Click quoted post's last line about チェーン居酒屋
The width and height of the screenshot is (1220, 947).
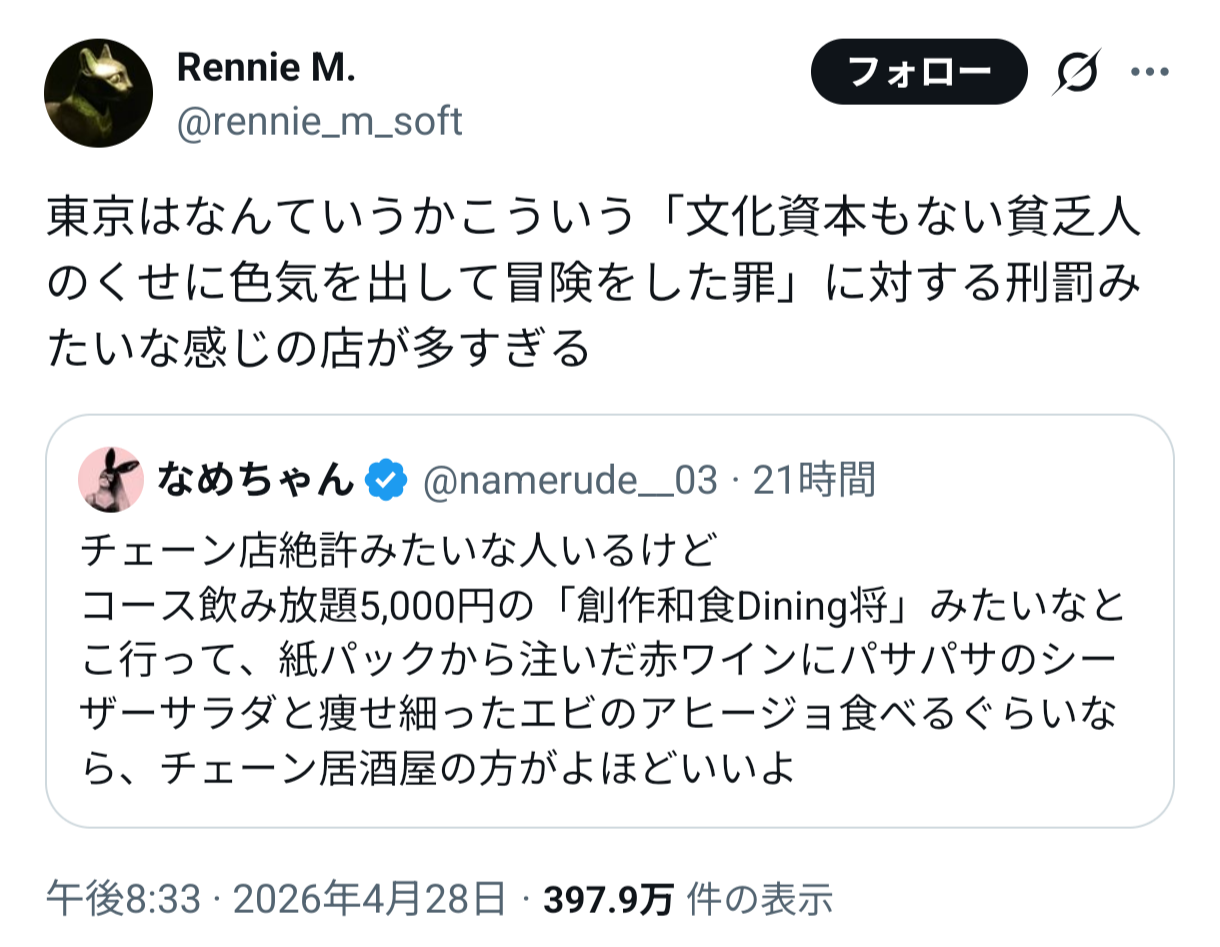[435, 769]
